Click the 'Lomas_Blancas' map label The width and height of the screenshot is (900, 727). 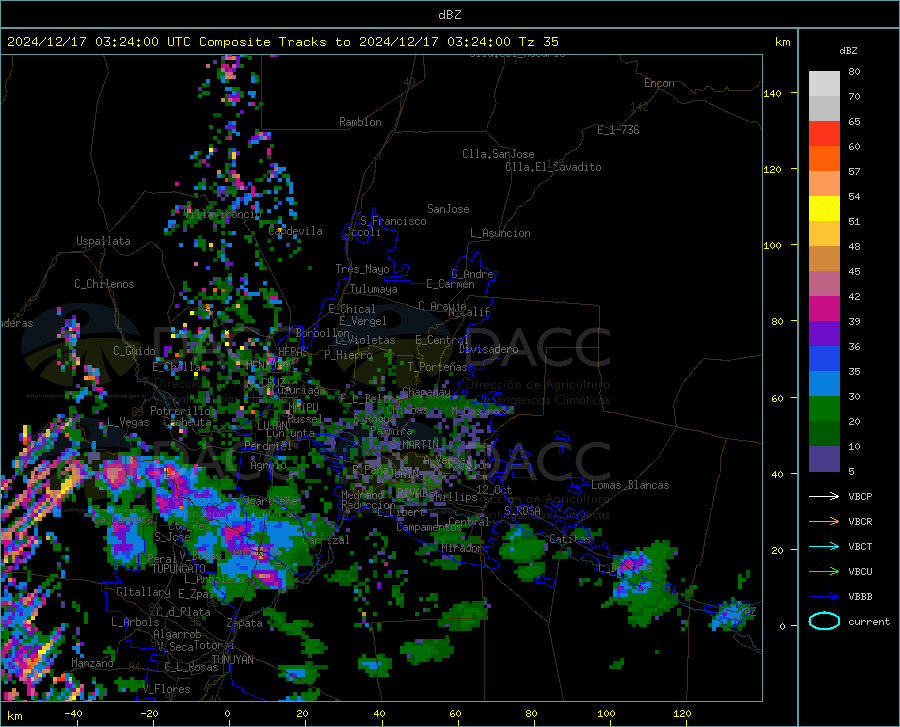(x=630, y=485)
